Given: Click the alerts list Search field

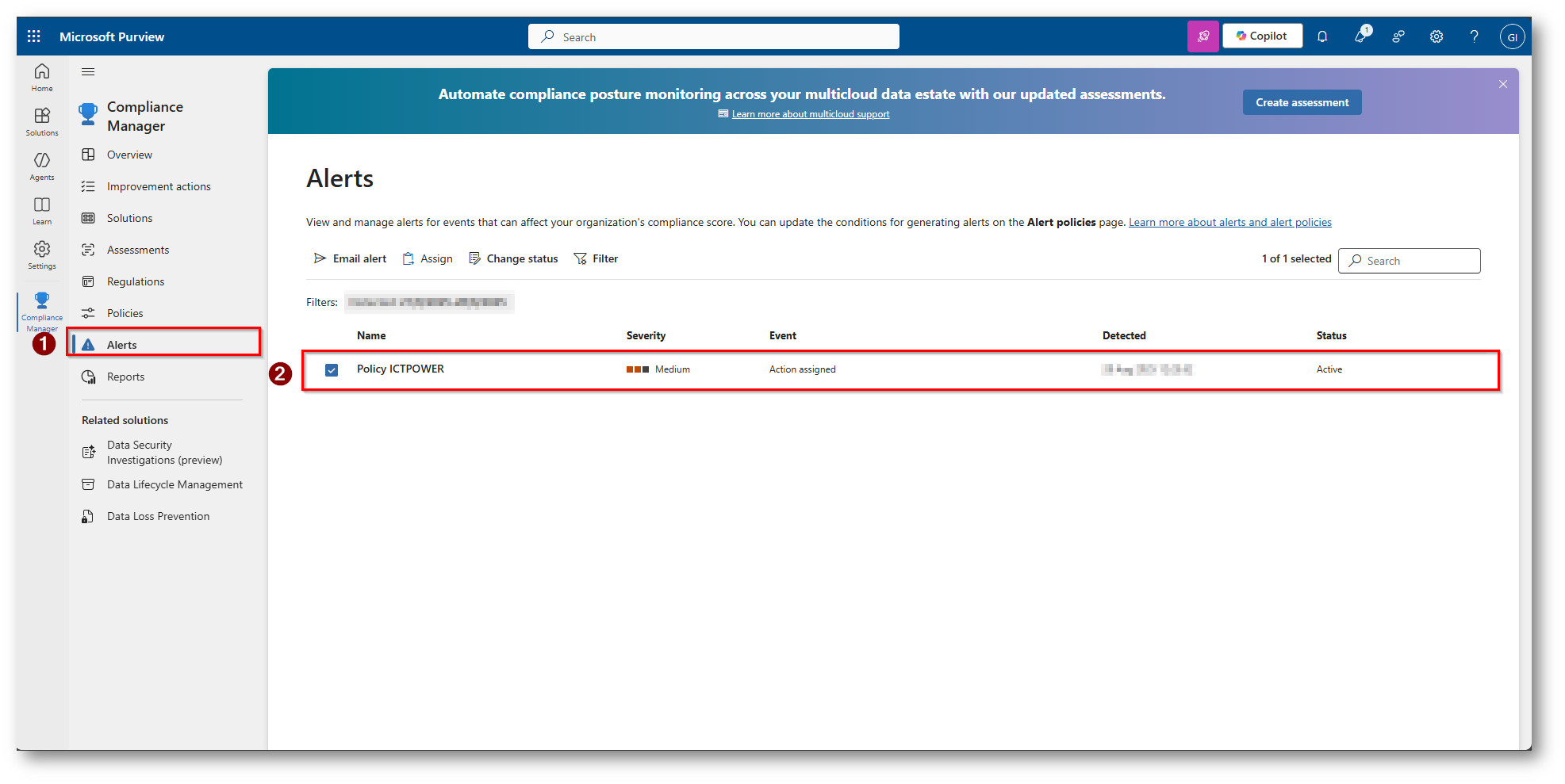Looking at the screenshot, I should tap(1410, 261).
